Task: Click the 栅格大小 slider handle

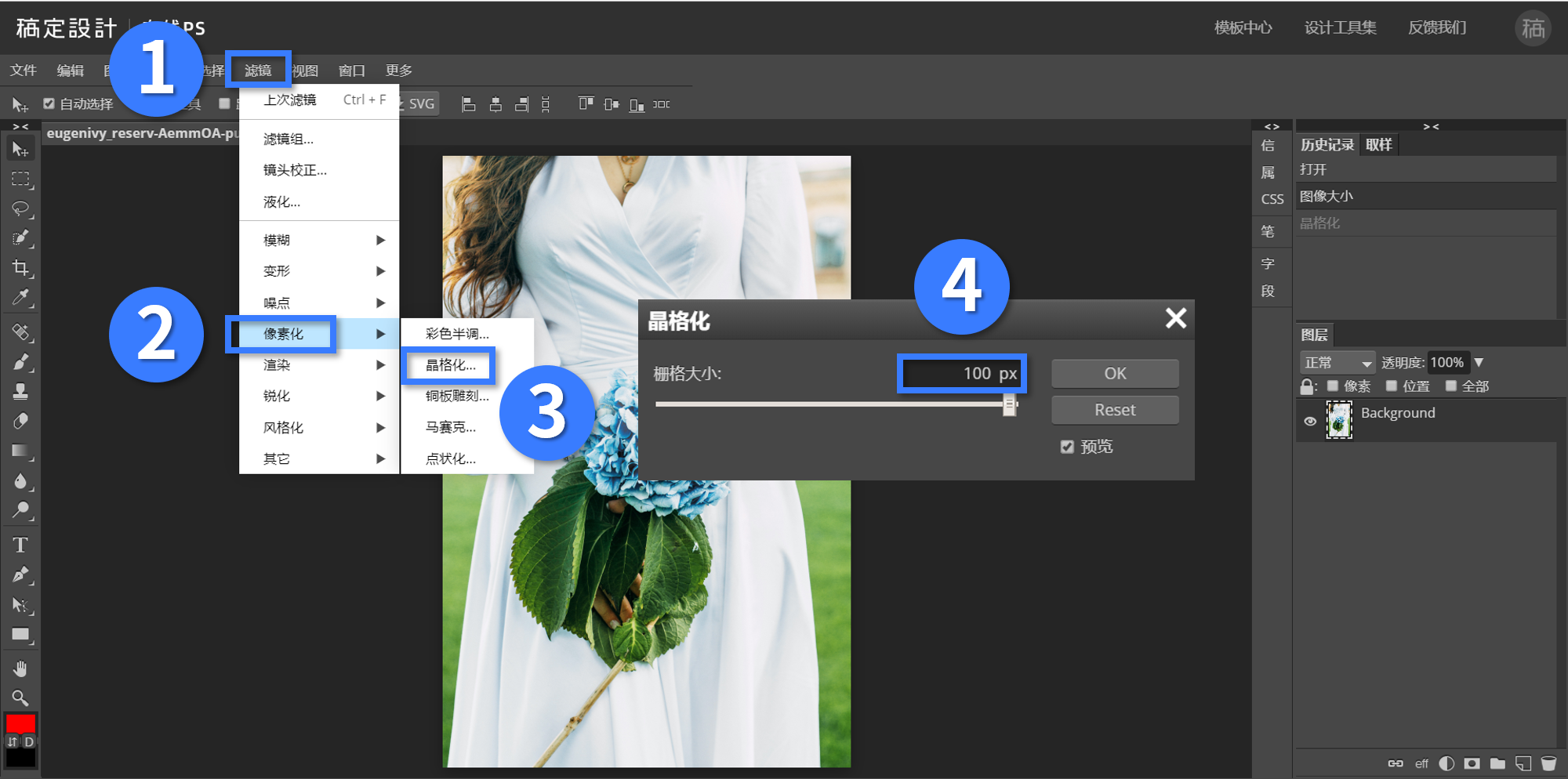Action: [1010, 405]
